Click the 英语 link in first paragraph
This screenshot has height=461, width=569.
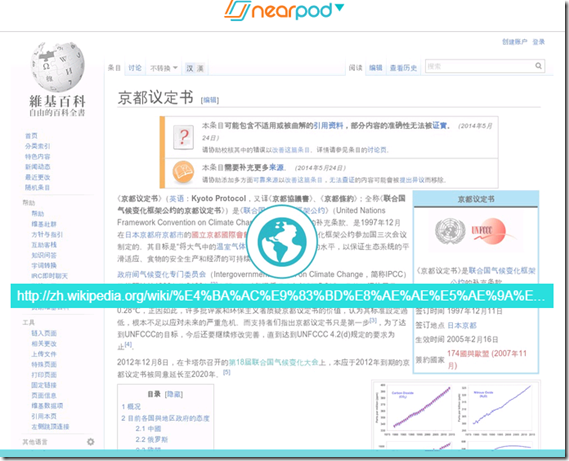click(x=177, y=199)
